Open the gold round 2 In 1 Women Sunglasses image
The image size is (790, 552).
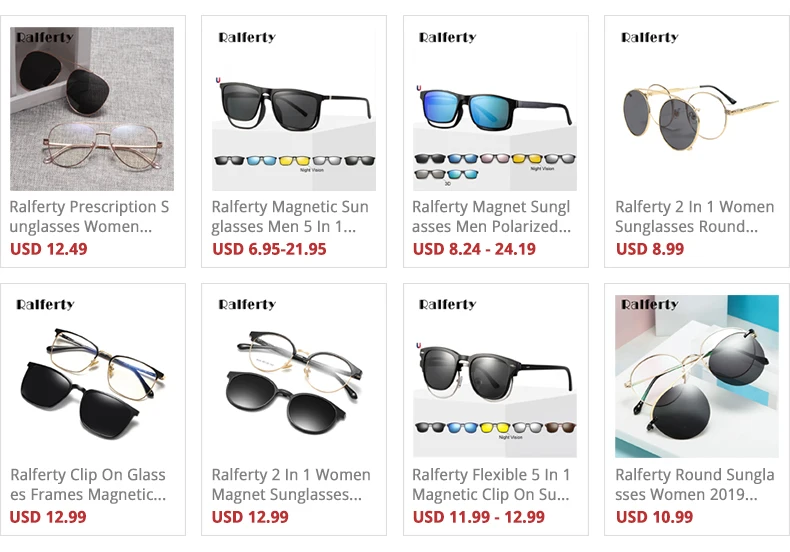697,109
